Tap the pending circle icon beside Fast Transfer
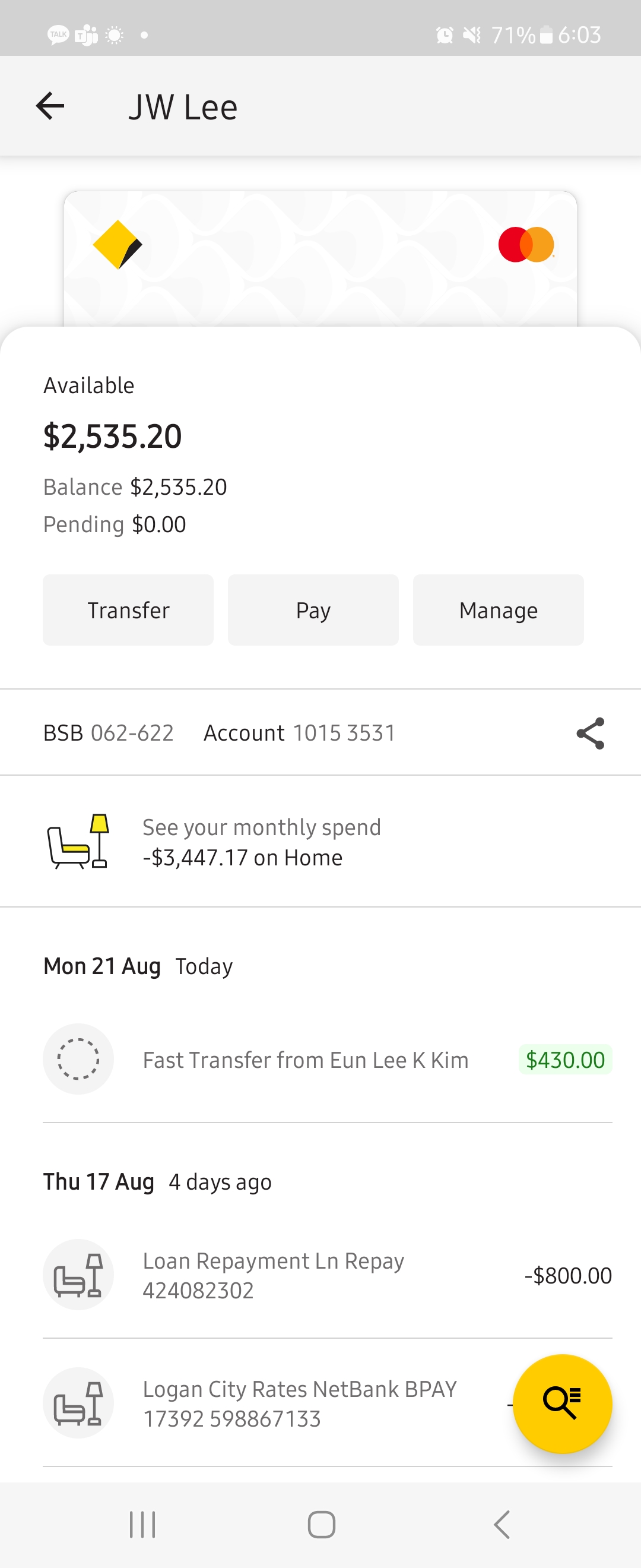 point(78,1059)
